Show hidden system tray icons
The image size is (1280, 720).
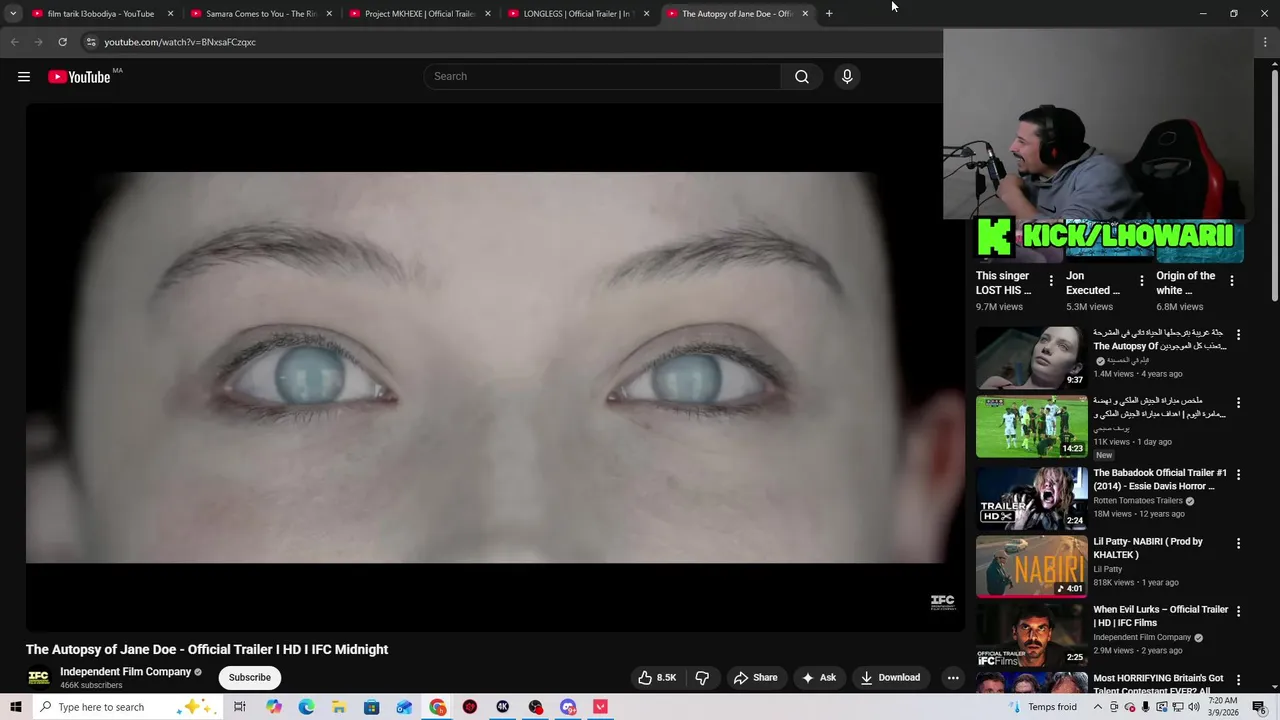tap(1097, 707)
